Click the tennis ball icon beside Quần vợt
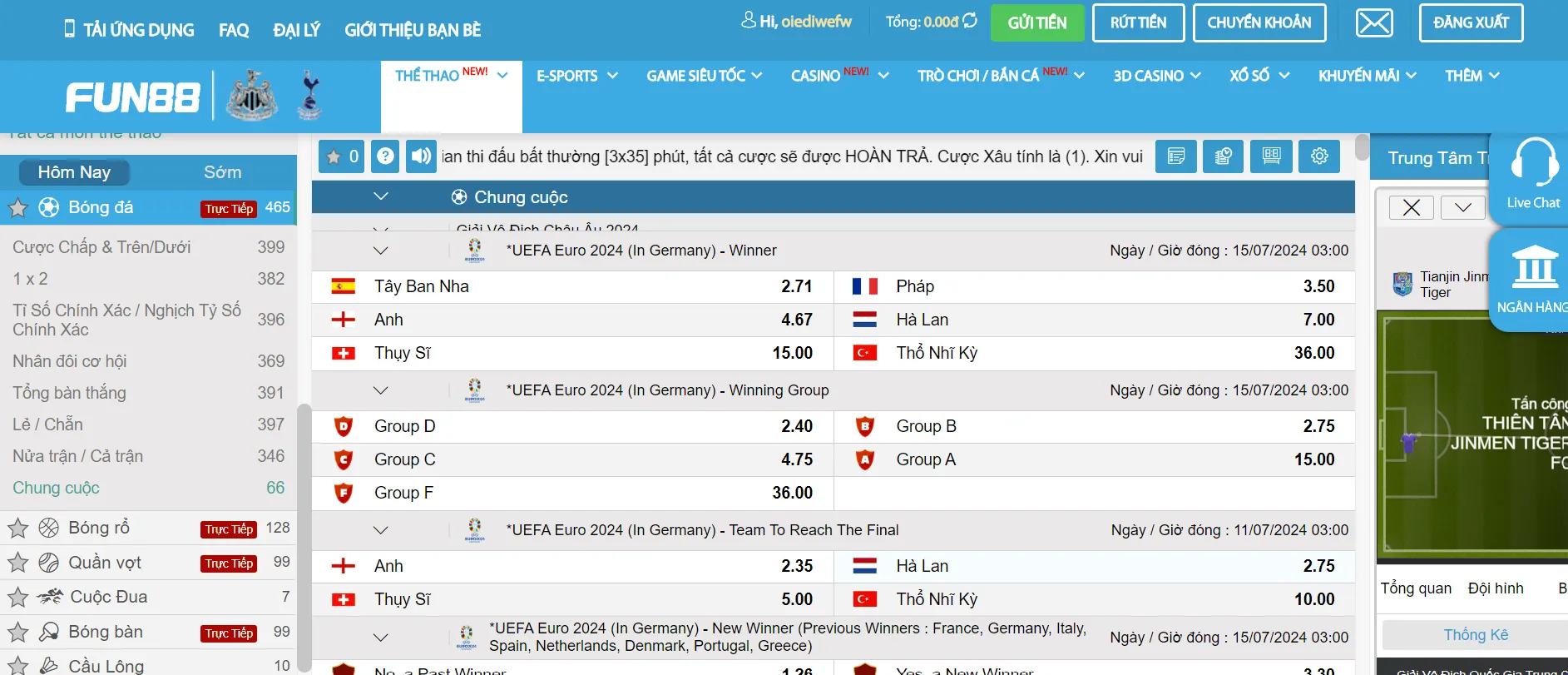Screen dimensions: 1568x675 (49, 563)
